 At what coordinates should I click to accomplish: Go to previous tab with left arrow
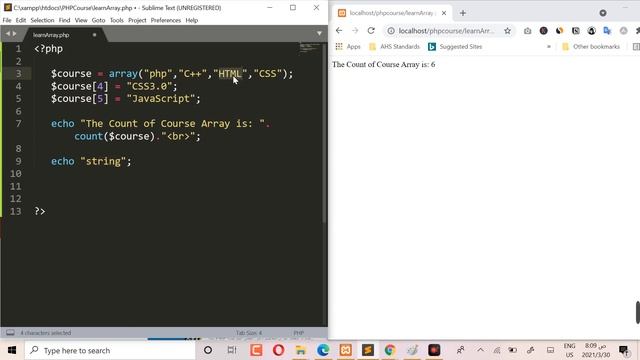click(x=7, y=34)
